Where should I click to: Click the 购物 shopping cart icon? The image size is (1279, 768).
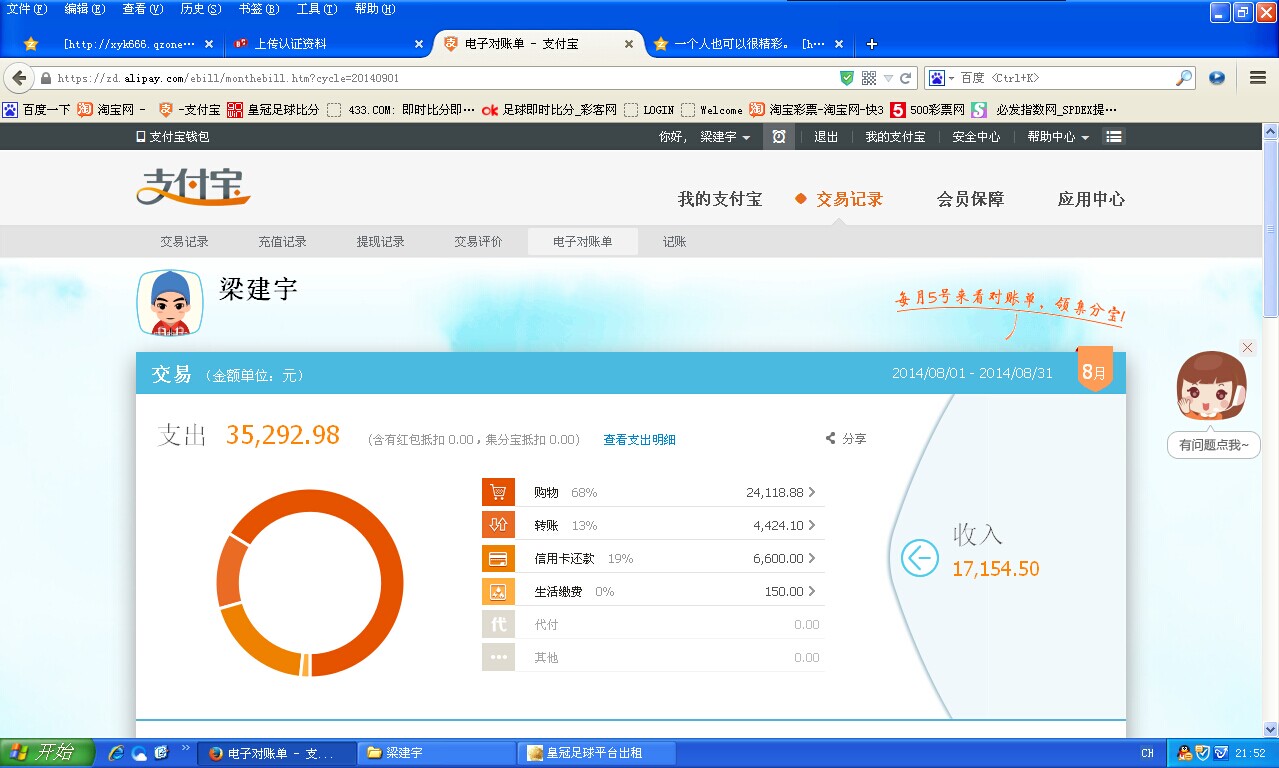click(498, 492)
